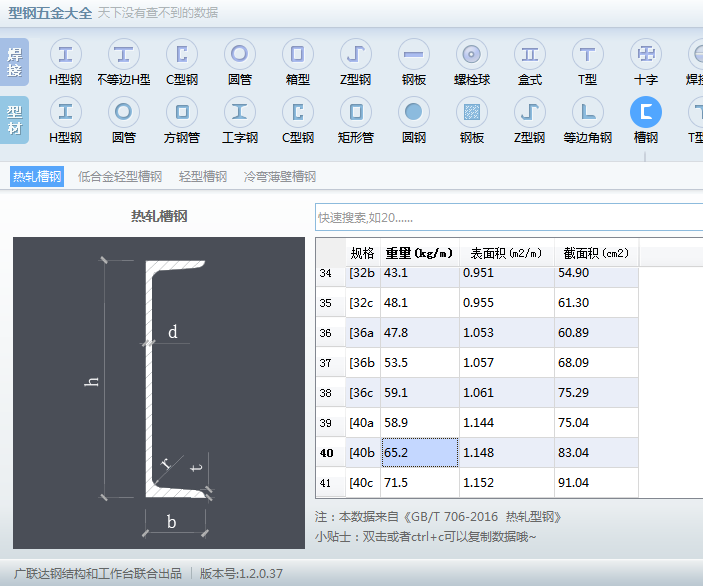Open the 热轧槽钢 tab
Screen dimensions: 703x586
pos(37,177)
